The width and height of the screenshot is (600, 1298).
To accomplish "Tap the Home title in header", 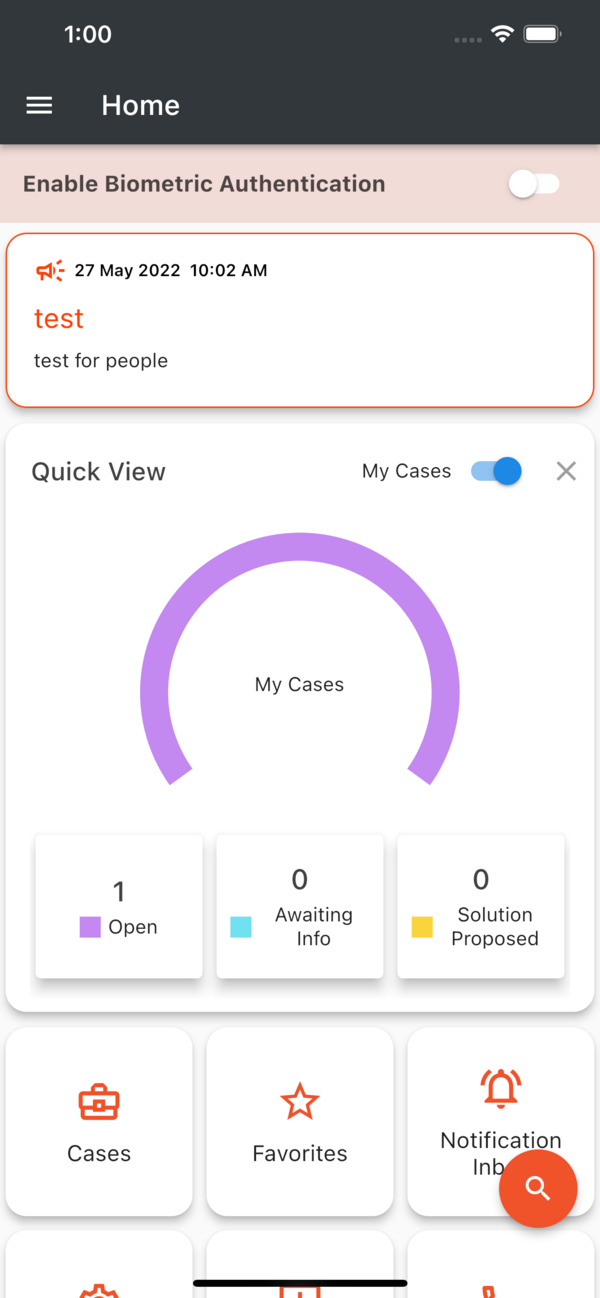I will click(141, 105).
